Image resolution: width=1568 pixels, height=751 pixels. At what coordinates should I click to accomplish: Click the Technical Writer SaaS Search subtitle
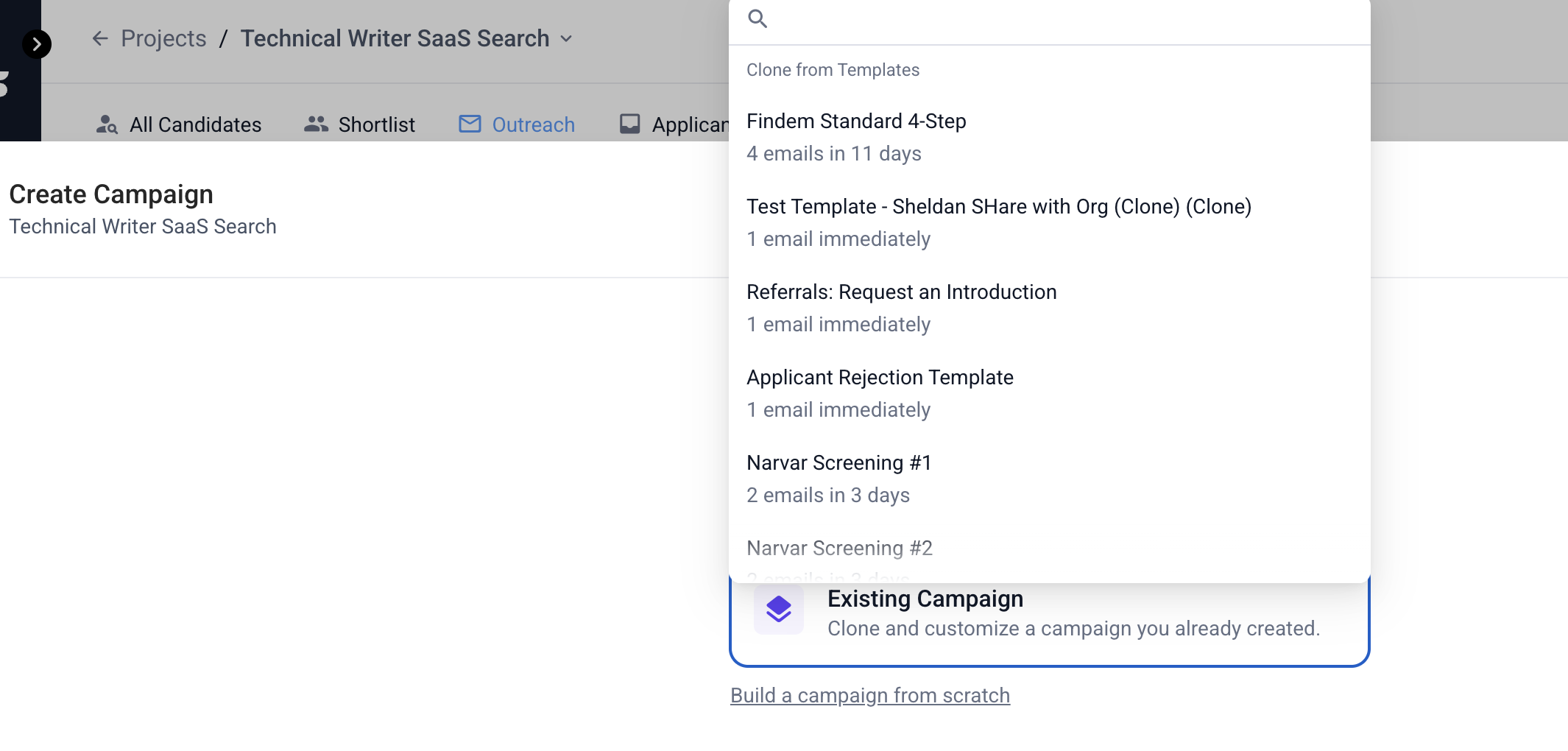pyautogui.click(x=143, y=226)
